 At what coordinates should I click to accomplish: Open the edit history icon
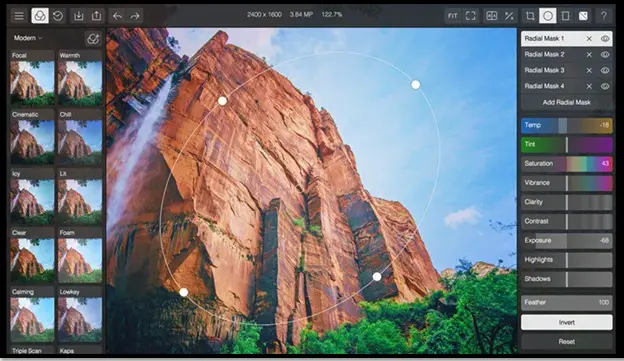[58, 16]
